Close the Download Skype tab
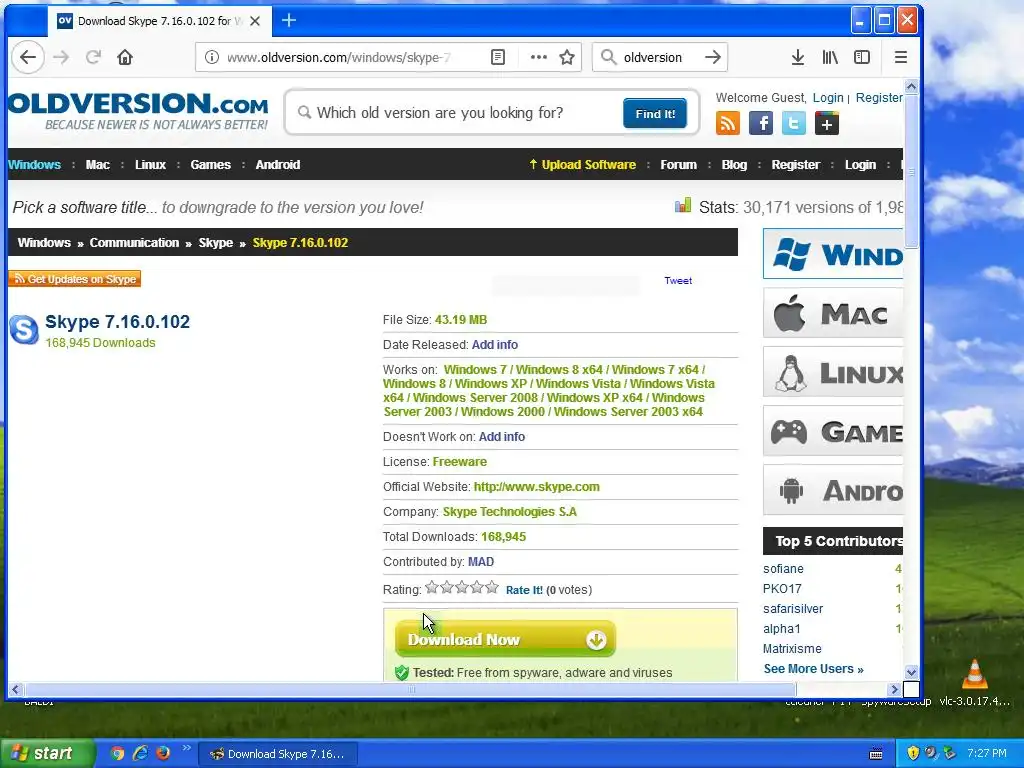 (x=255, y=21)
